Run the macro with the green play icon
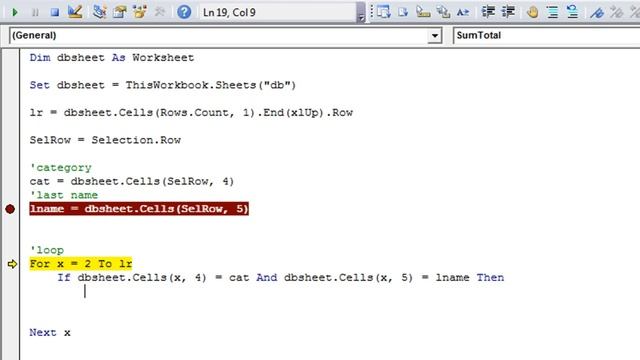Screen dimensions: 640x360 pyautogui.click(x=15, y=12)
